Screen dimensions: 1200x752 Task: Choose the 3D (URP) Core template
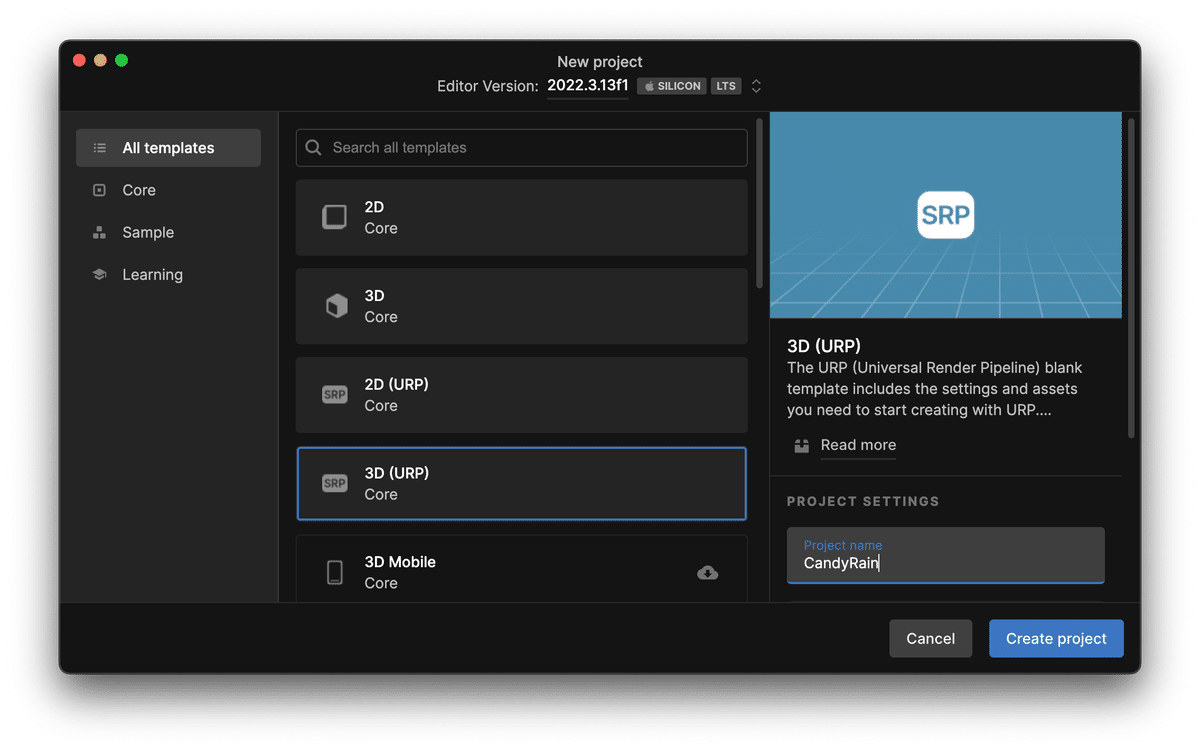521,484
